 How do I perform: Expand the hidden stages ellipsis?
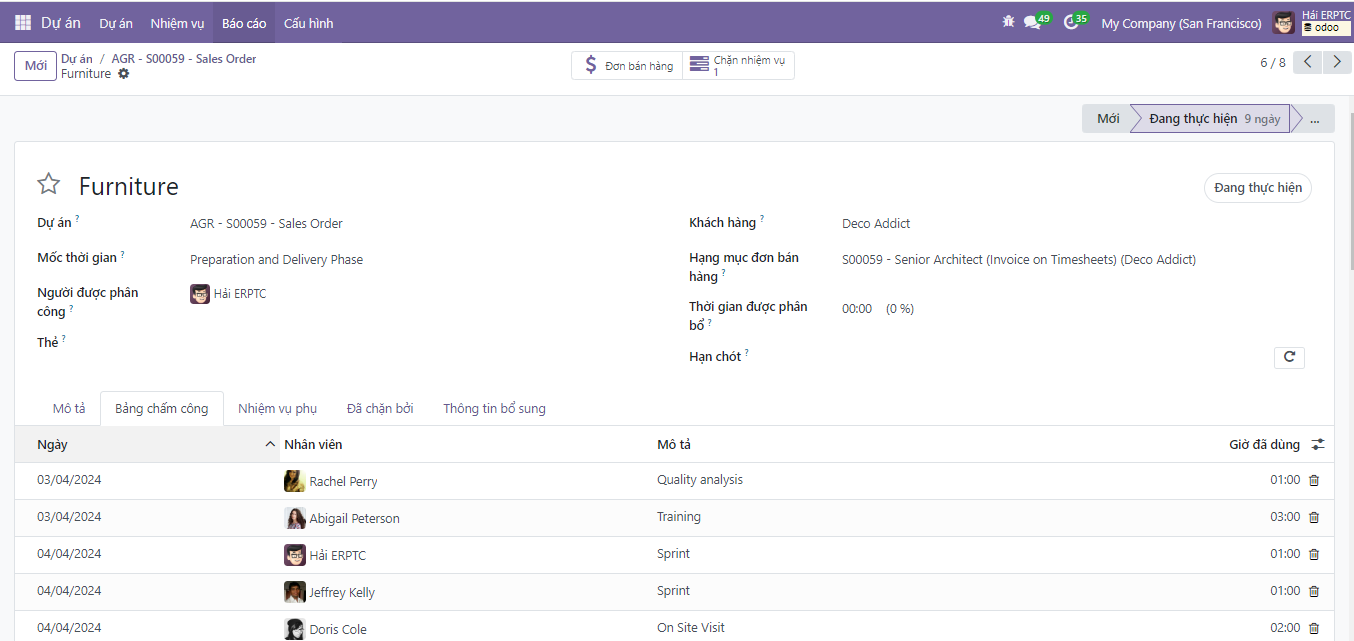point(1314,119)
